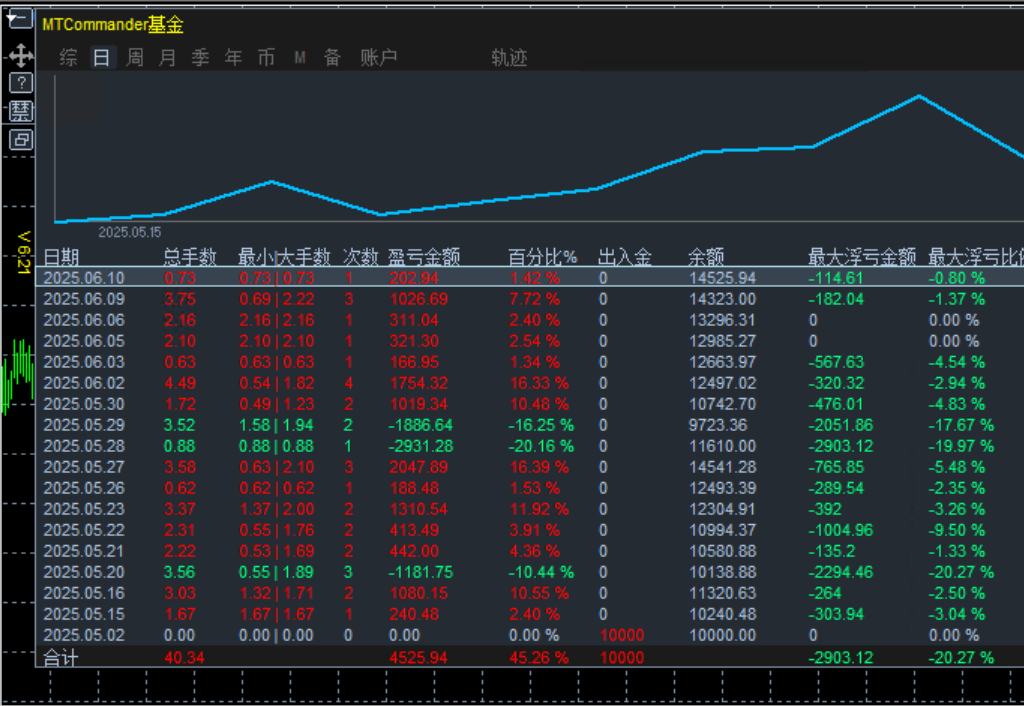Select the 季 quarterly tab
The height and width of the screenshot is (706, 1024).
[x=200, y=58]
